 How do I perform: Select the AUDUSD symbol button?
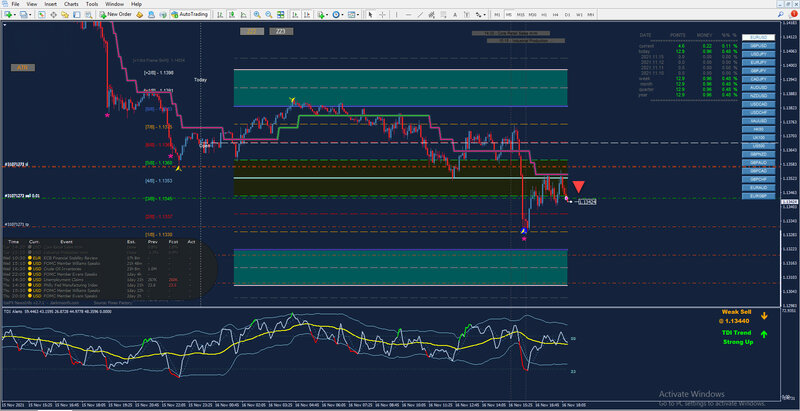(x=758, y=87)
